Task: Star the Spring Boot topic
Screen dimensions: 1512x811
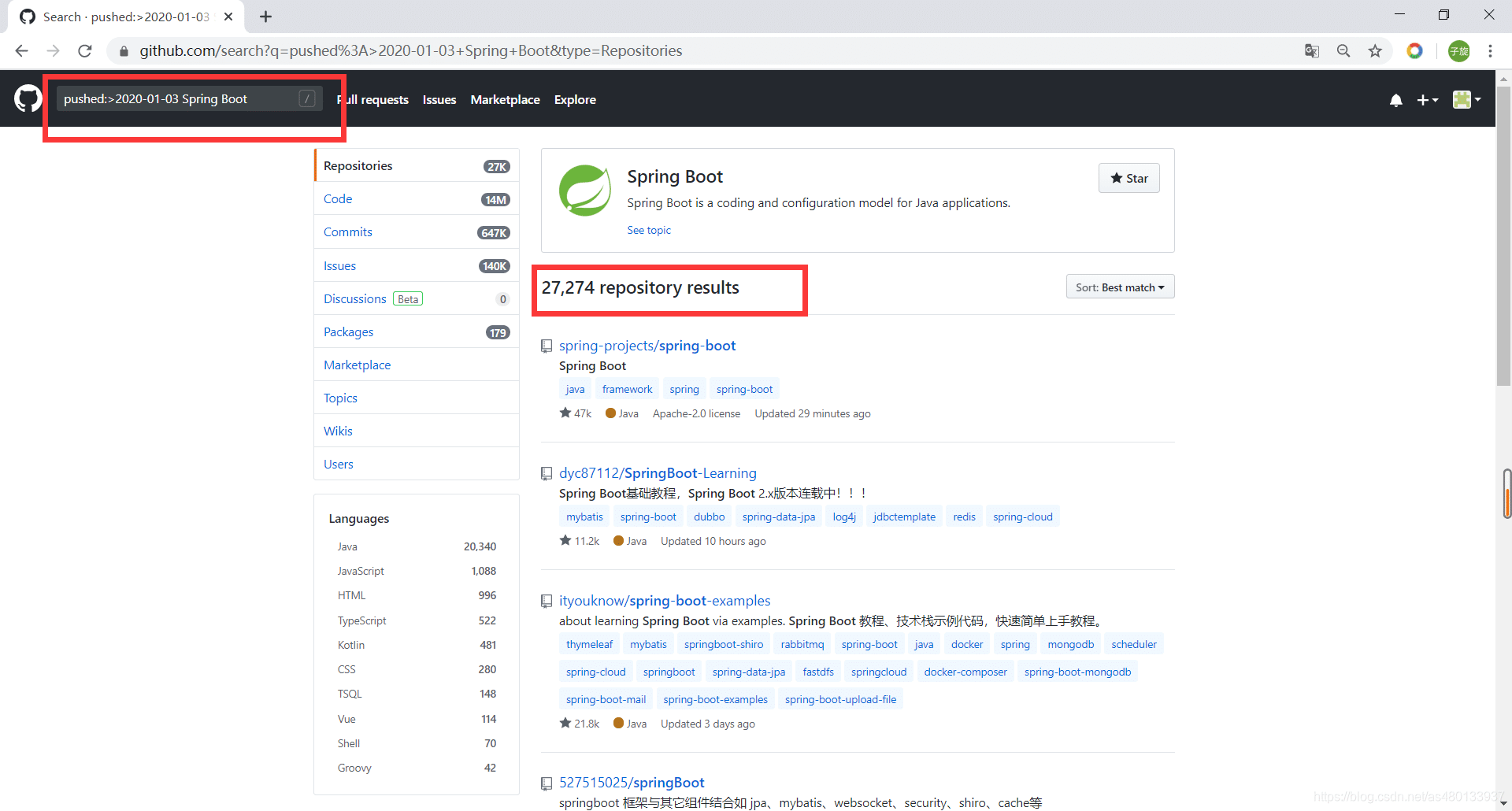Action: (1128, 178)
